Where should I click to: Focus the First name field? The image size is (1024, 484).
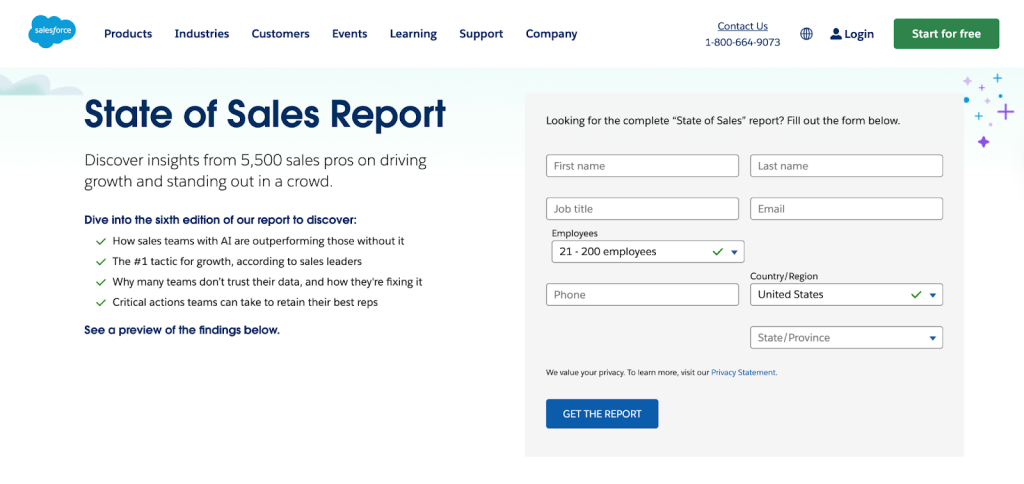642,166
